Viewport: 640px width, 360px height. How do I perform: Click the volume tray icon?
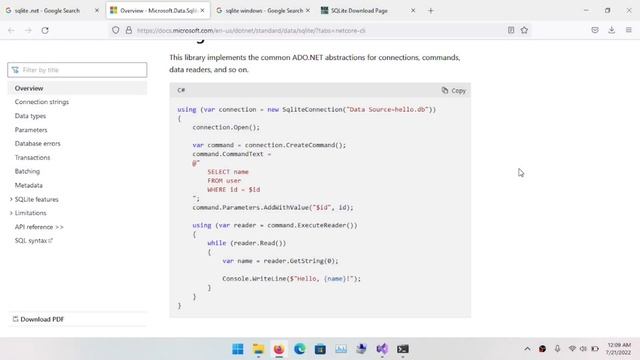[x=583, y=349]
